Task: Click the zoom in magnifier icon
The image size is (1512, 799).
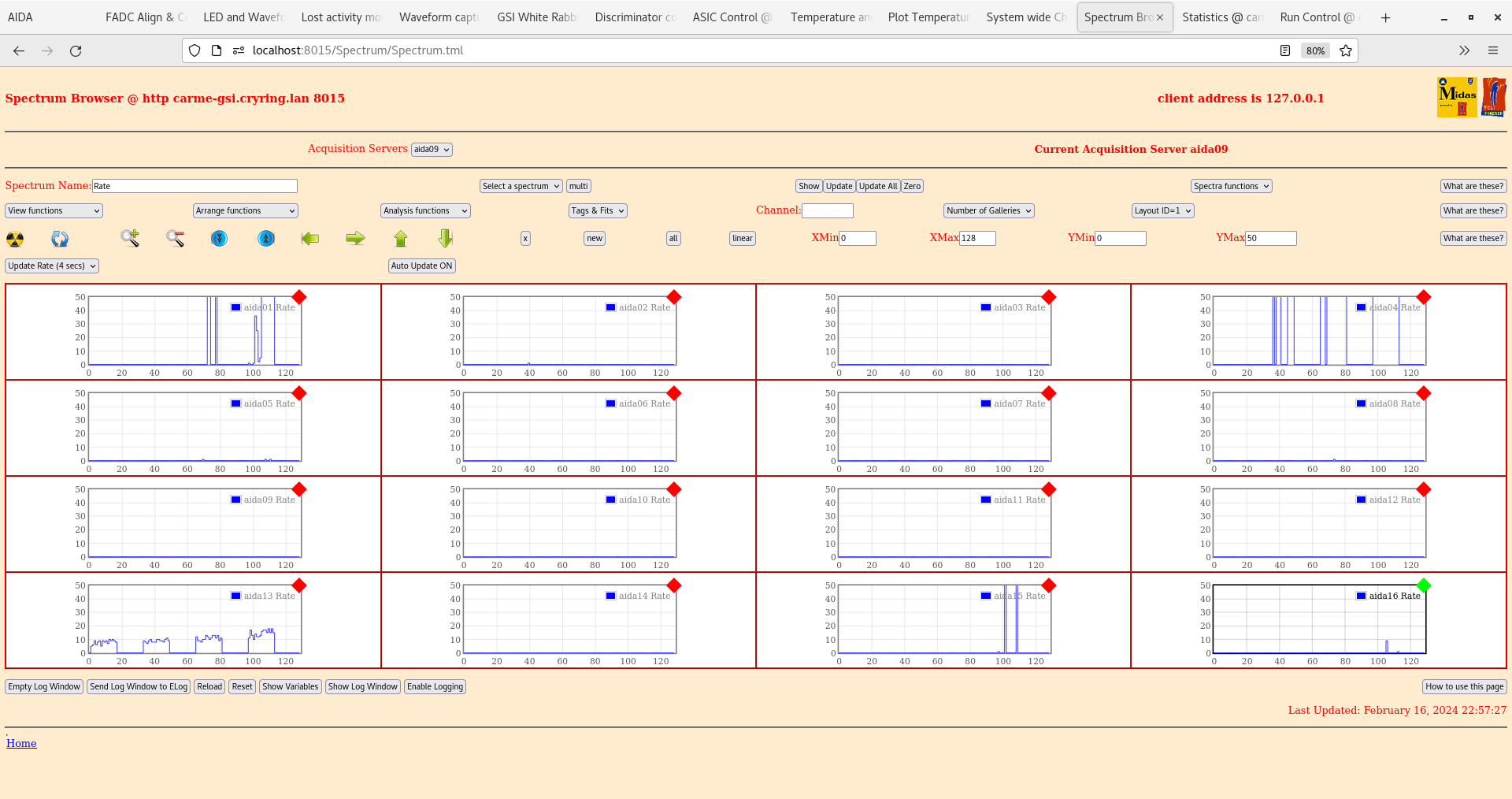Action: pos(130,238)
